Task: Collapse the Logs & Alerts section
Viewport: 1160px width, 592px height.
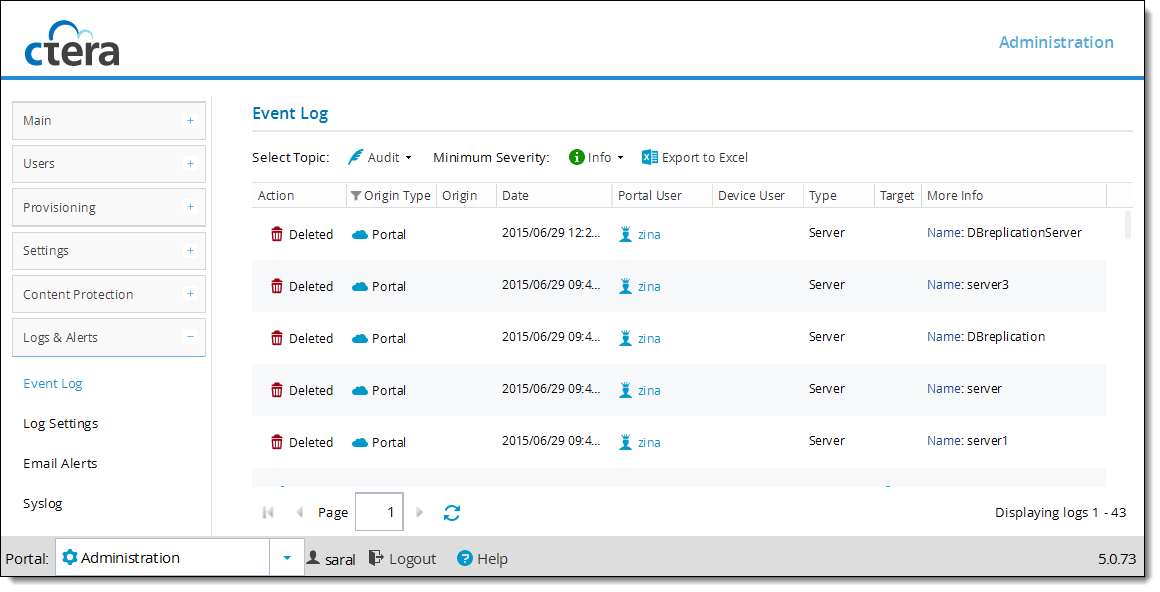Action: tap(109, 337)
